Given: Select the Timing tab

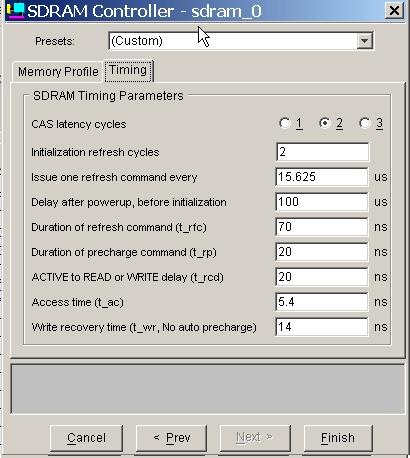Looking at the screenshot, I should coord(128,71).
